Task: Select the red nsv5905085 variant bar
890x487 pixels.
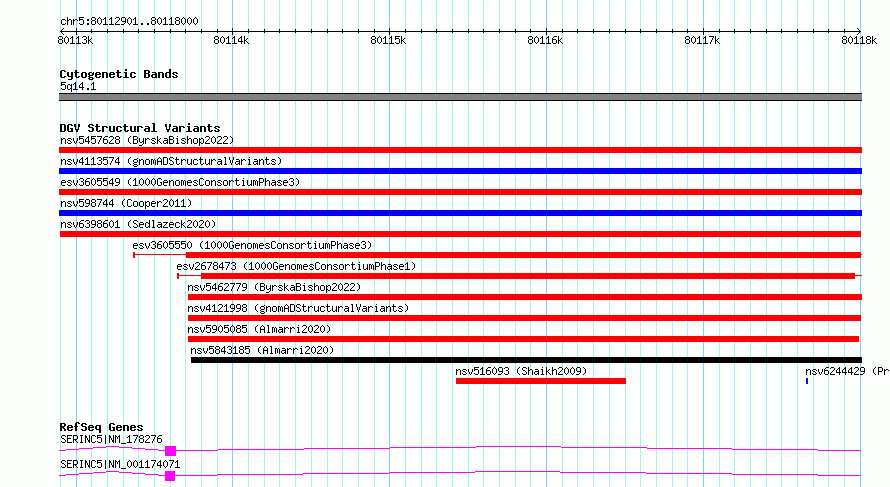Action: (523, 339)
